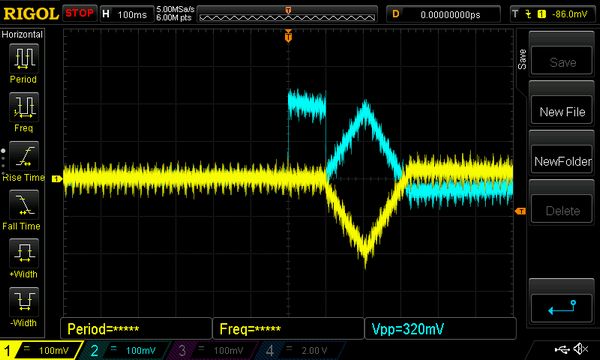
Task: Open the Horizontal measurement menu header
Action: tap(22, 34)
